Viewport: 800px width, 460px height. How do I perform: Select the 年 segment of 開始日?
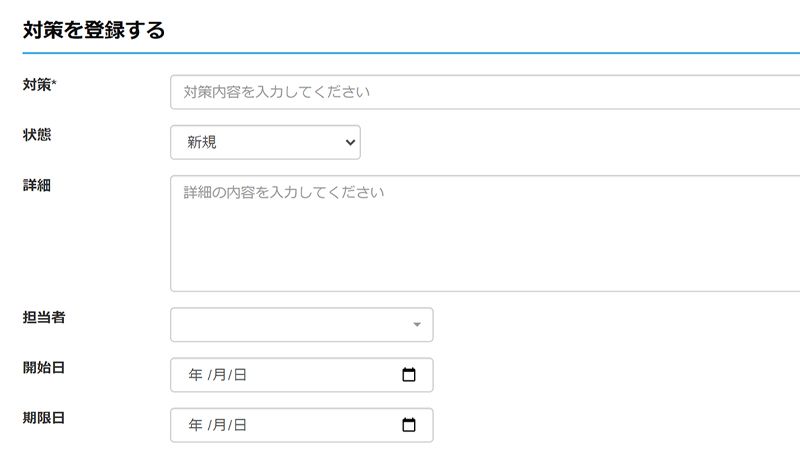pyautogui.click(x=195, y=375)
